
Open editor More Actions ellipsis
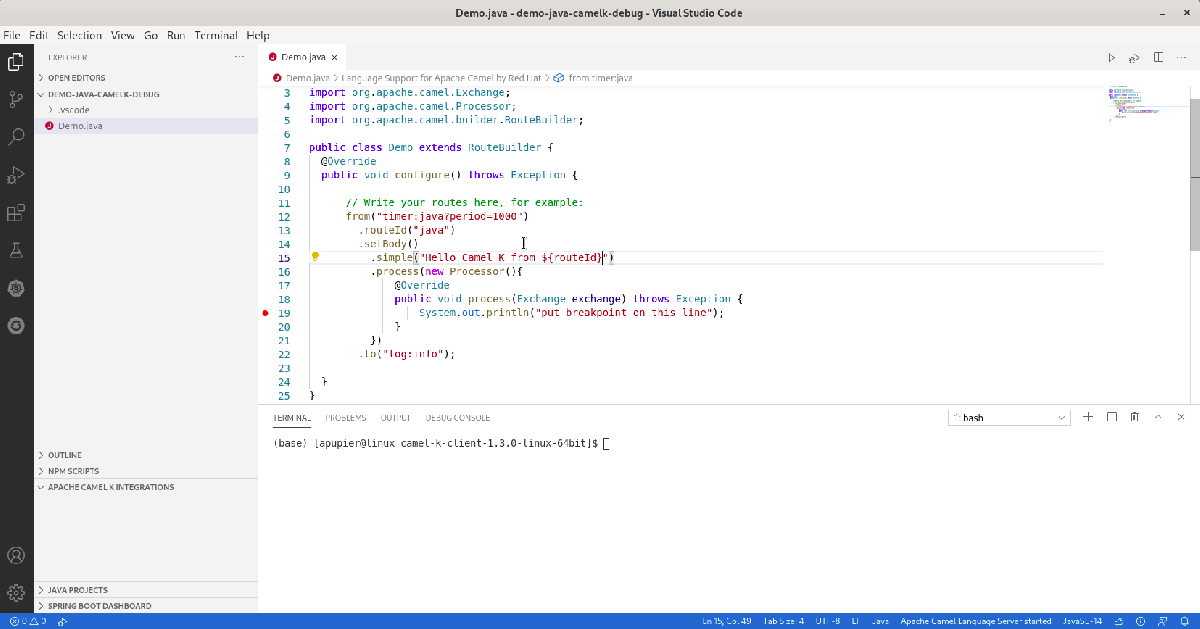tap(1183, 58)
